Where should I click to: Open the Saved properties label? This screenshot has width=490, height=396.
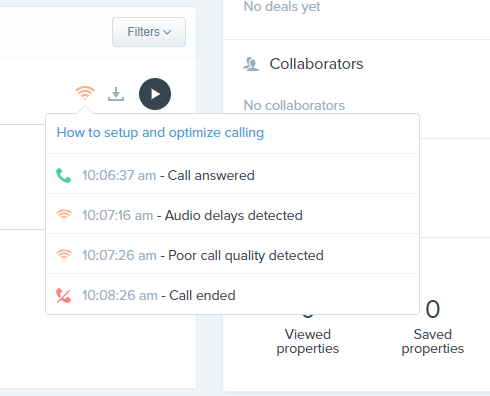point(433,341)
